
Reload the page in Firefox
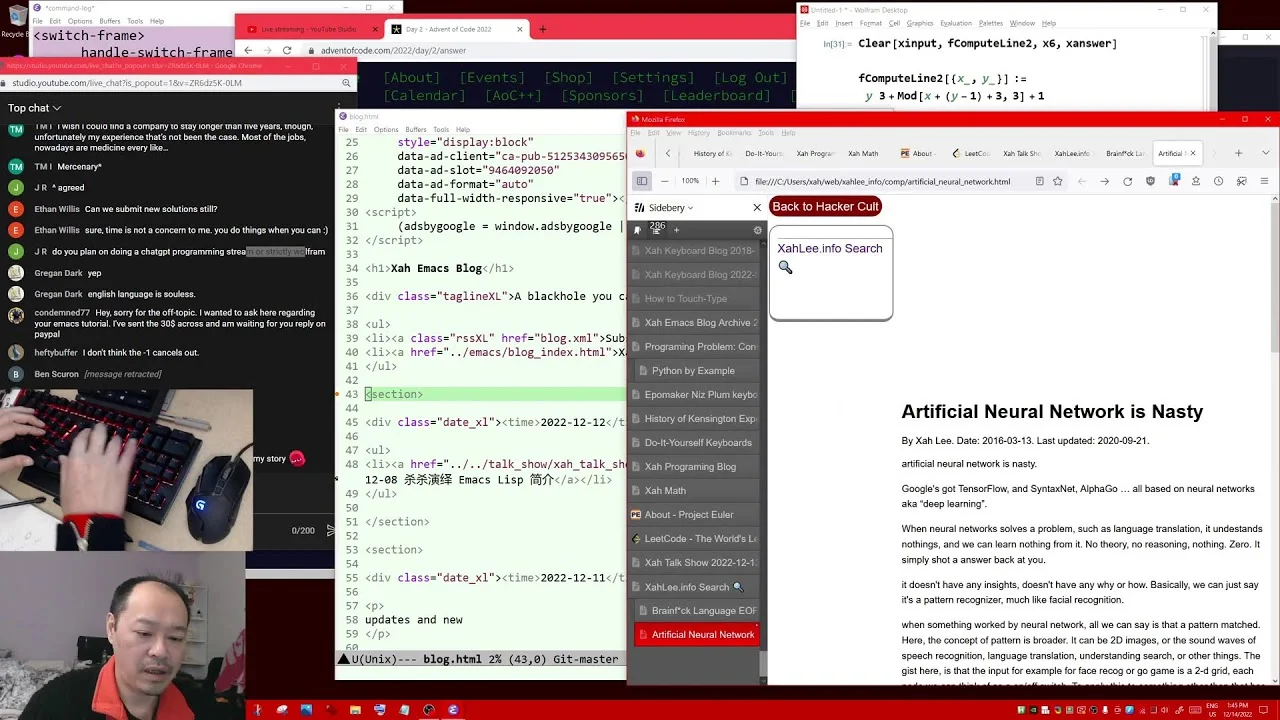coord(1128,181)
